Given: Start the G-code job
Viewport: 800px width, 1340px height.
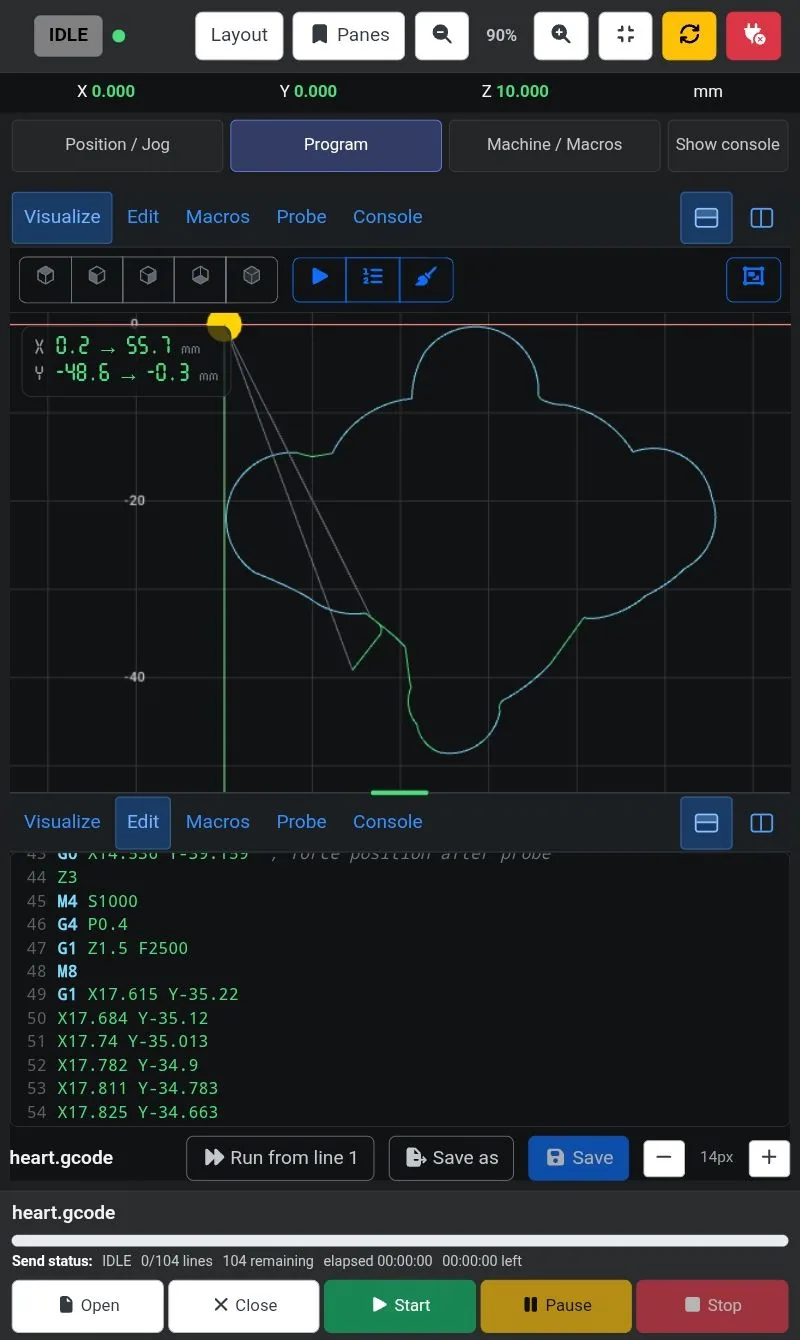Looking at the screenshot, I should [400, 1306].
